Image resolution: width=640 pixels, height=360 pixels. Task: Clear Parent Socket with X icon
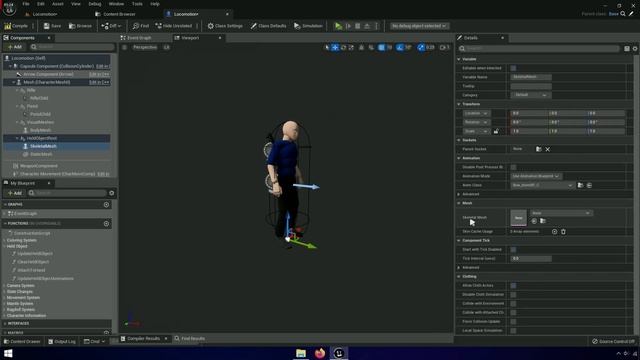(x=548, y=149)
